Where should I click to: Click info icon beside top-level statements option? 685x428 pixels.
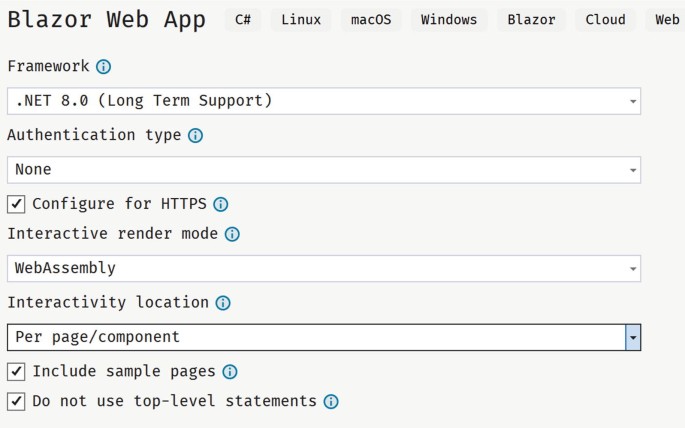point(331,401)
